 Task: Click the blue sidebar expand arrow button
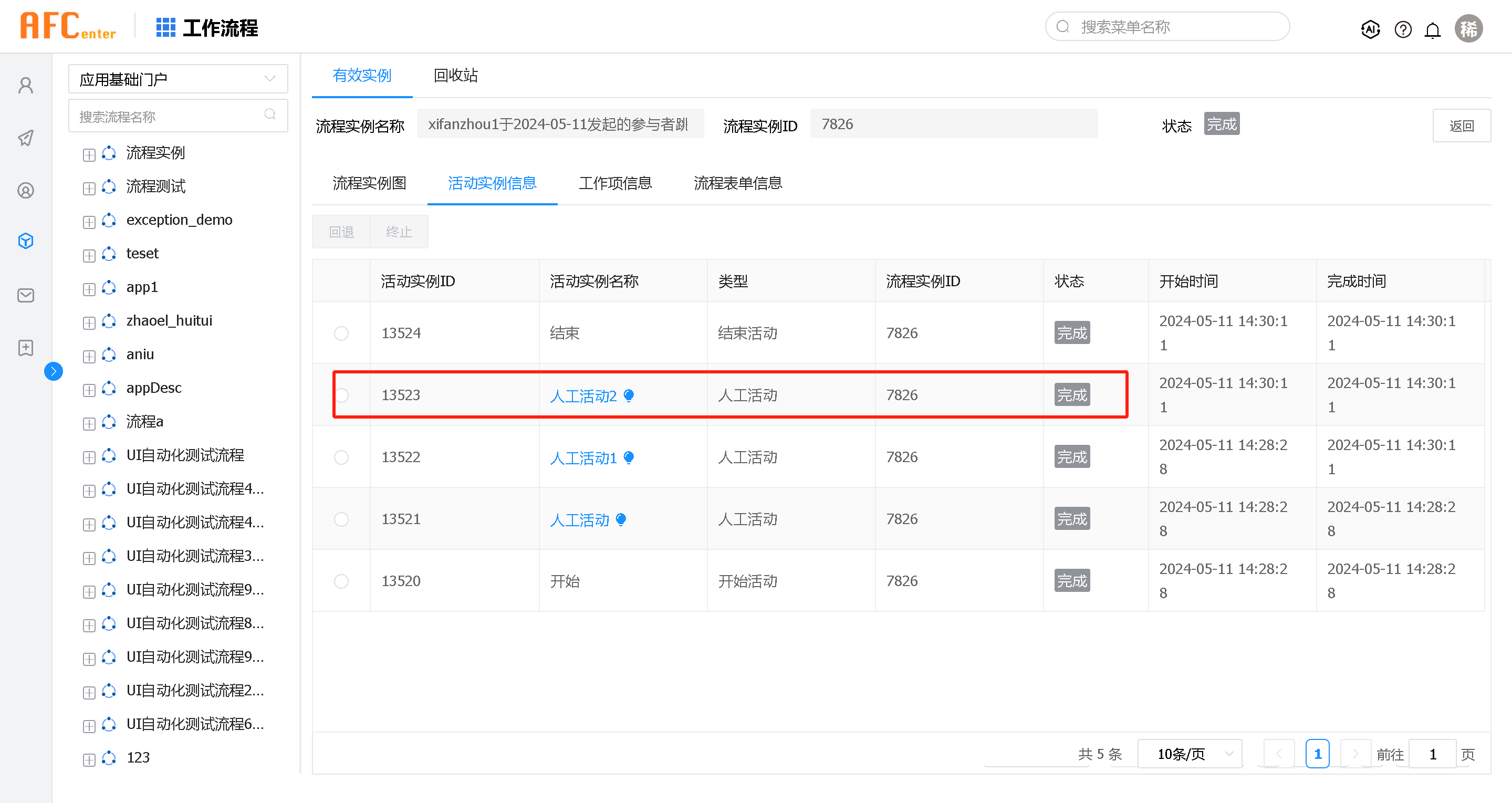(x=54, y=371)
